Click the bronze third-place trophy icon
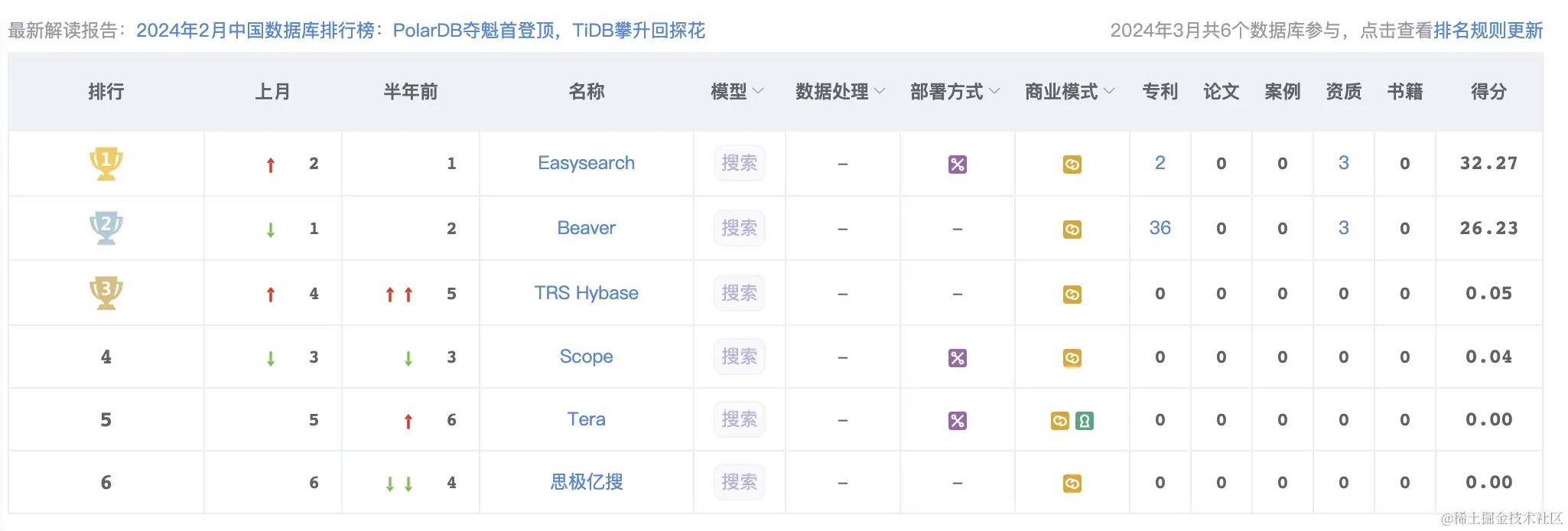The width and height of the screenshot is (1568, 531). [106, 293]
